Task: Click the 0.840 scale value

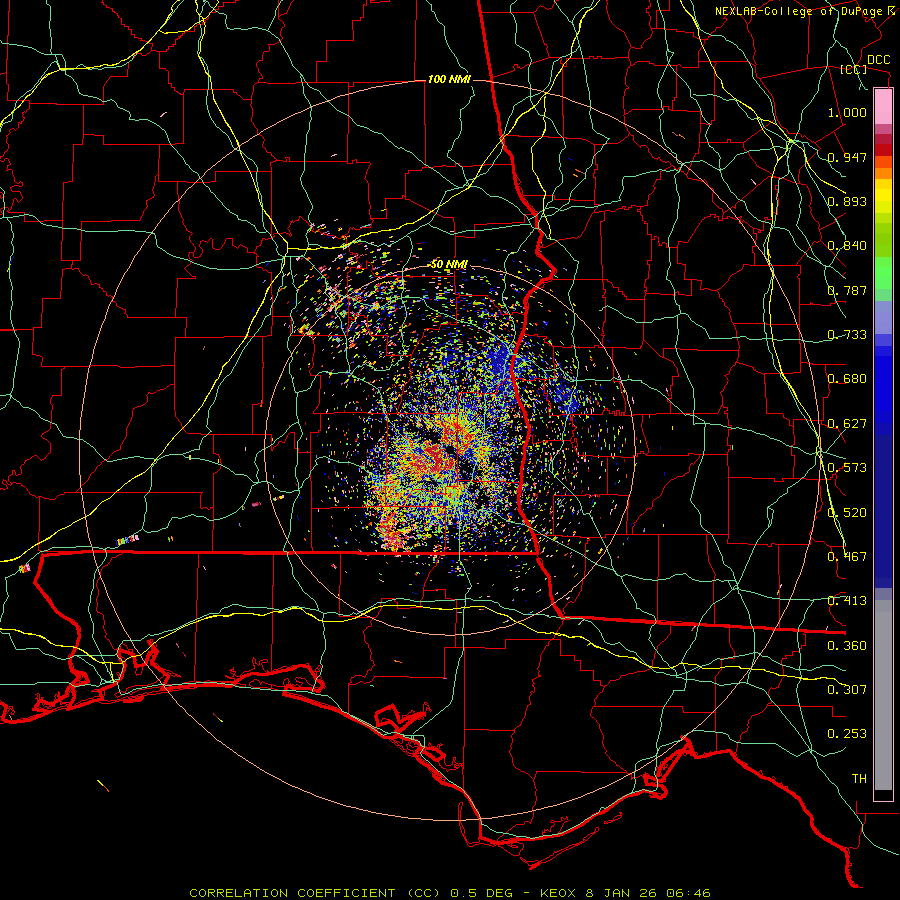Action: coord(847,246)
